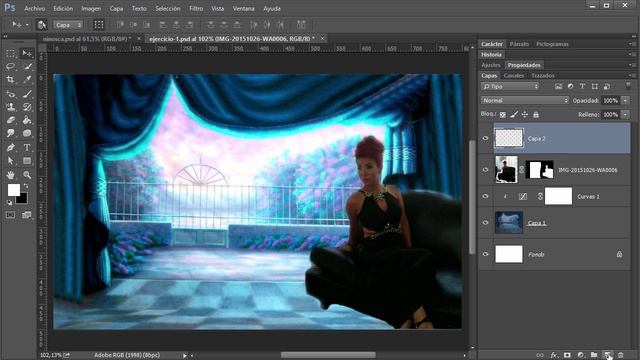The width and height of the screenshot is (640, 360).
Task: Reset default foreground and background colors
Action: 9,202
